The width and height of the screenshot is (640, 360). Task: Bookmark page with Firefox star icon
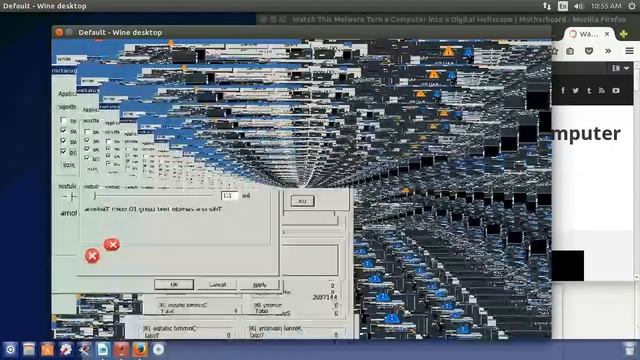pos(555,51)
